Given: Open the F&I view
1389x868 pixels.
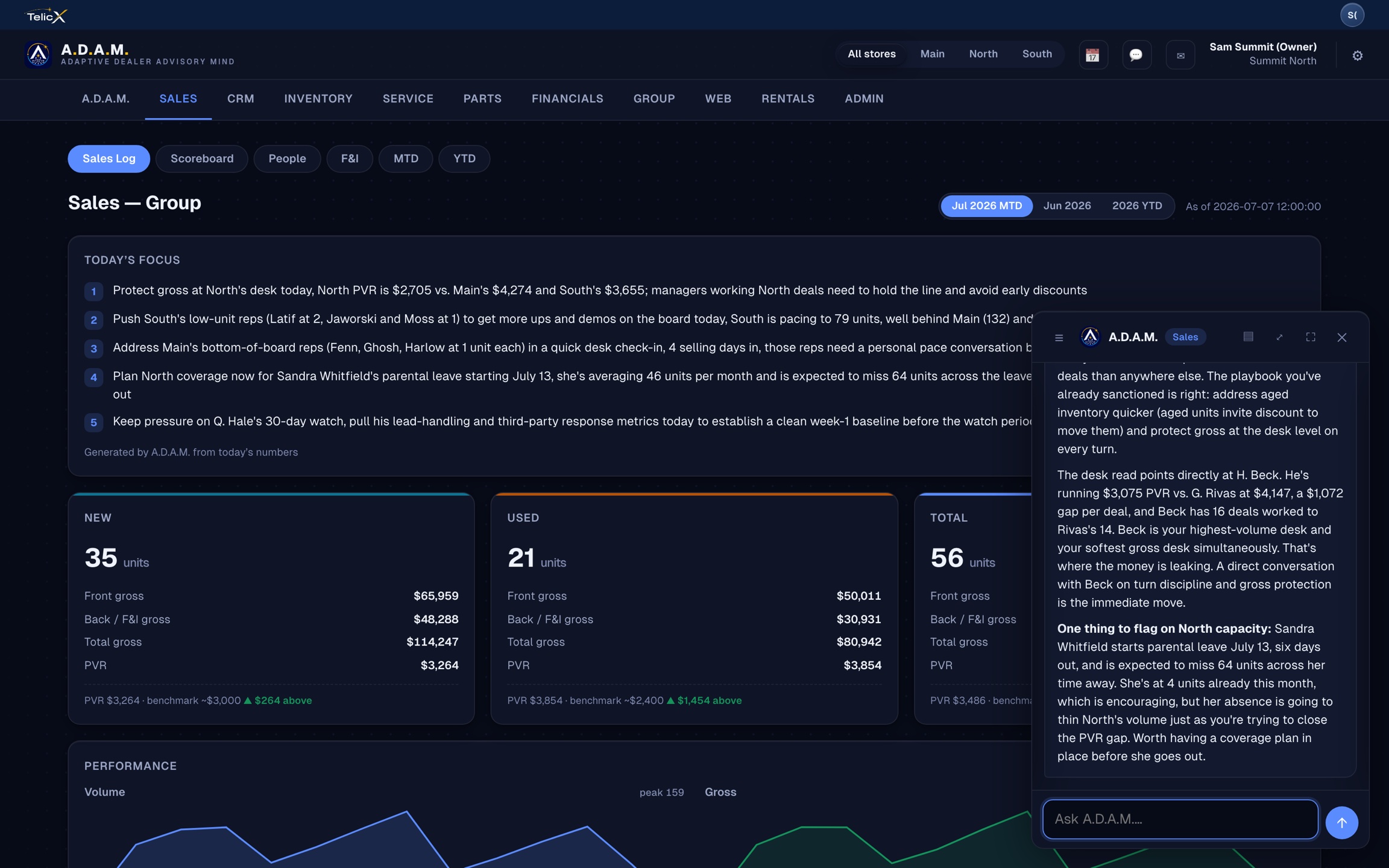Looking at the screenshot, I should (x=350, y=159).
